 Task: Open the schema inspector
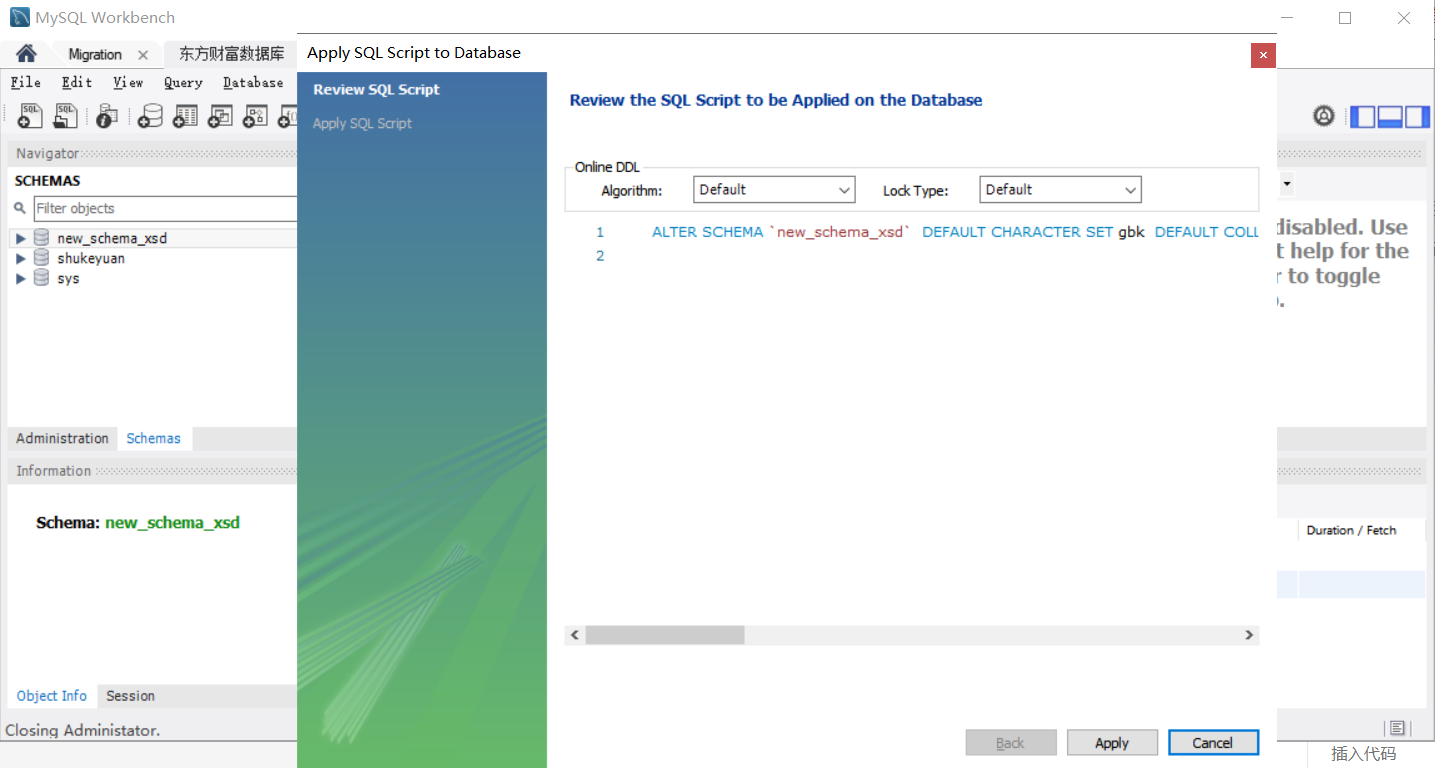pyautogui.click(x=106, y=116)
